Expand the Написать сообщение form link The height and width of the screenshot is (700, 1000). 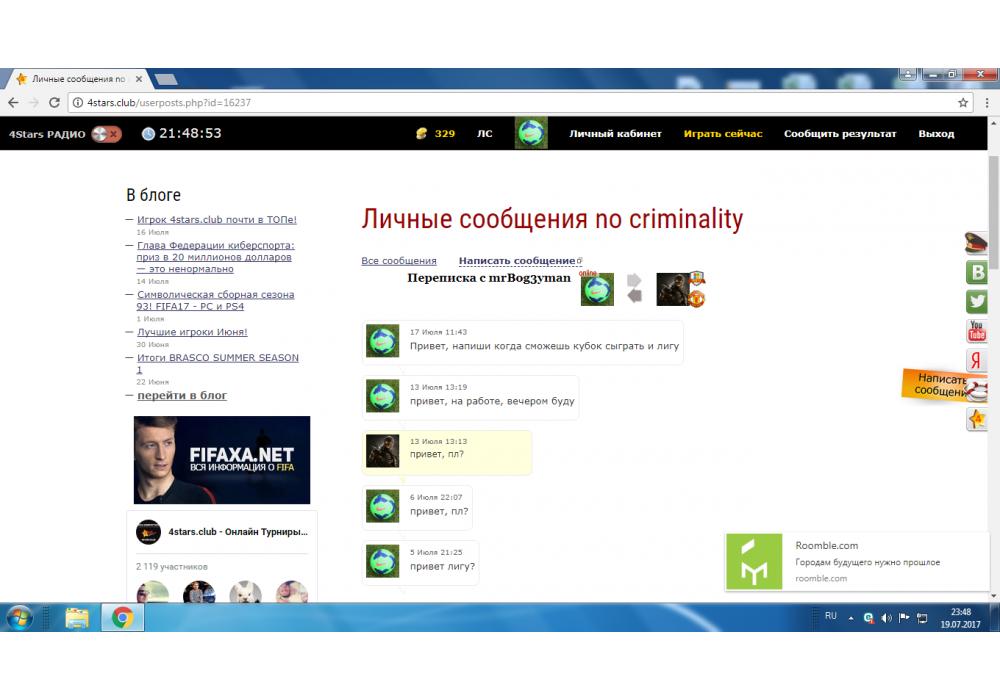click(x=517, y=261)
